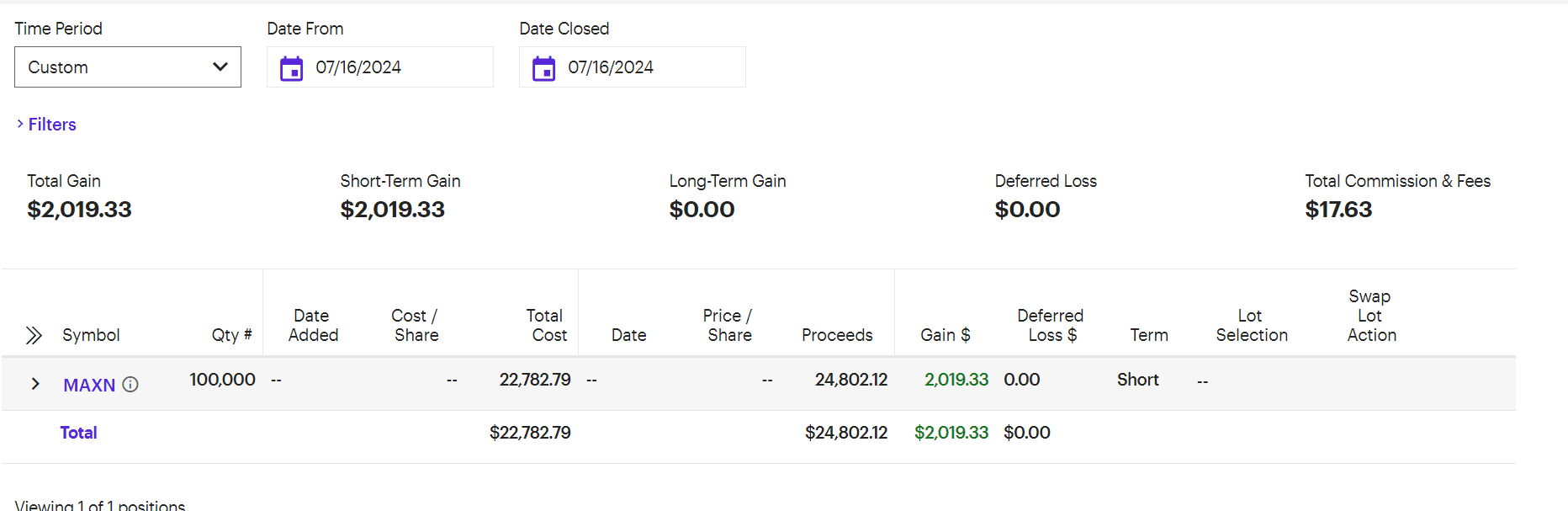Screen dimensions: 1568x511
Task: Expand all rows with double-chevron icon
Action: tap(34, 335)
